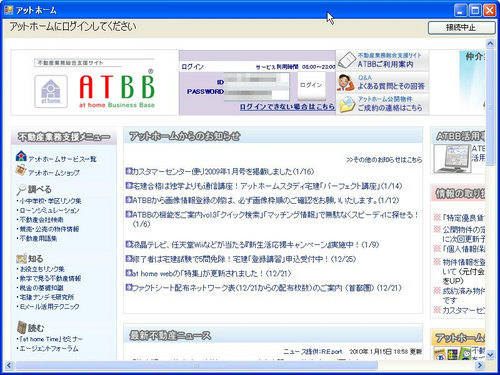Image resolution: width=500 pixels, height=375 pixels.
Task: Click bullet icon beside at home web notice
Action: pos(129,273)
